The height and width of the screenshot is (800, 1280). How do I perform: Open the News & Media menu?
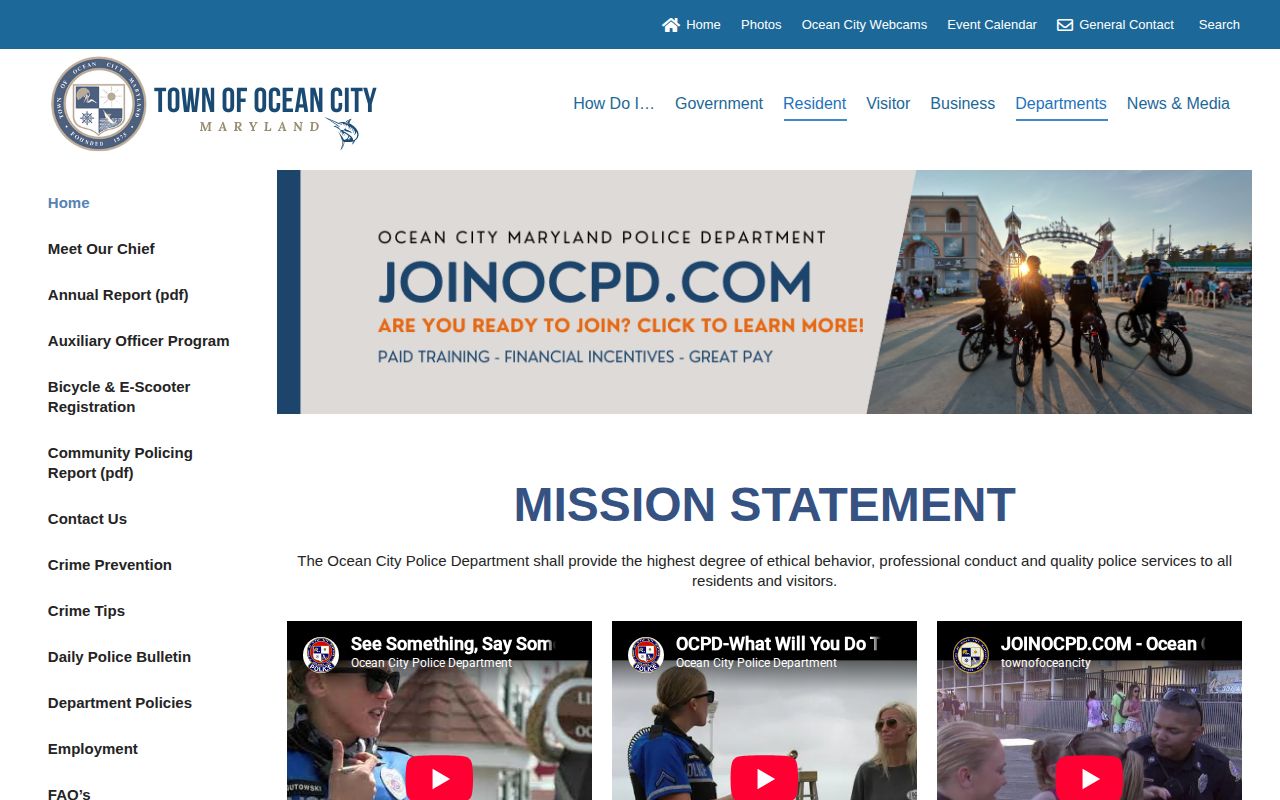click(x=1178, y=103)
